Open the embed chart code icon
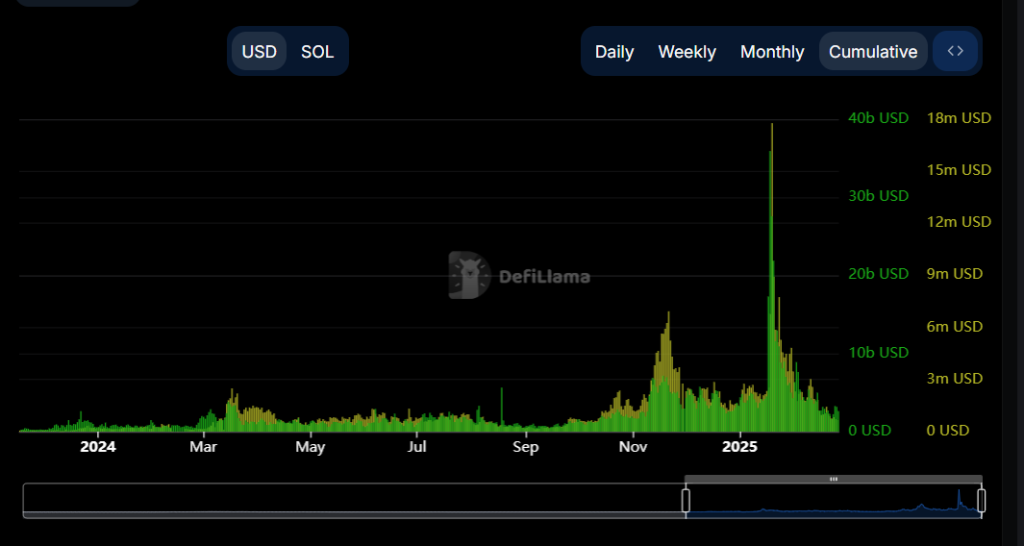The height and width of the screenshot is (546, 1024). pos(955,51)
